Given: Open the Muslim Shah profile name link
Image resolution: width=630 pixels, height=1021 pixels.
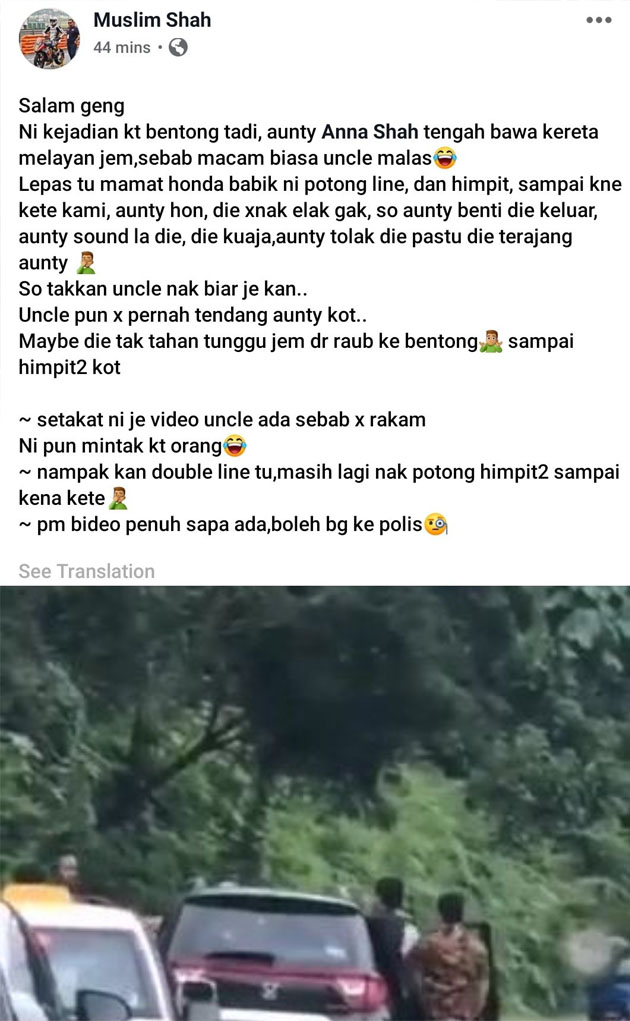Looking at the screenshot, I should 152,20.
